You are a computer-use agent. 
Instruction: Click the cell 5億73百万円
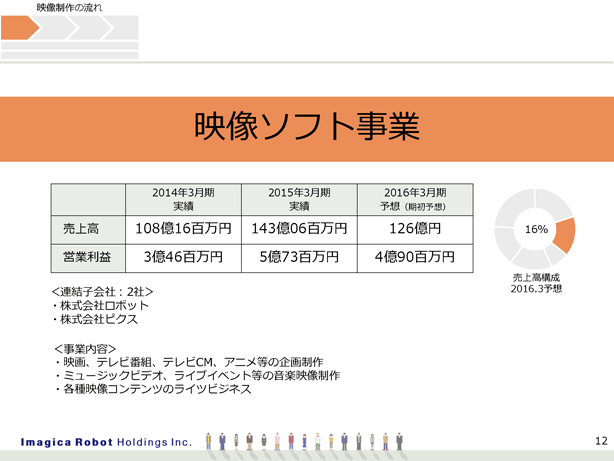tap(299, 257)
